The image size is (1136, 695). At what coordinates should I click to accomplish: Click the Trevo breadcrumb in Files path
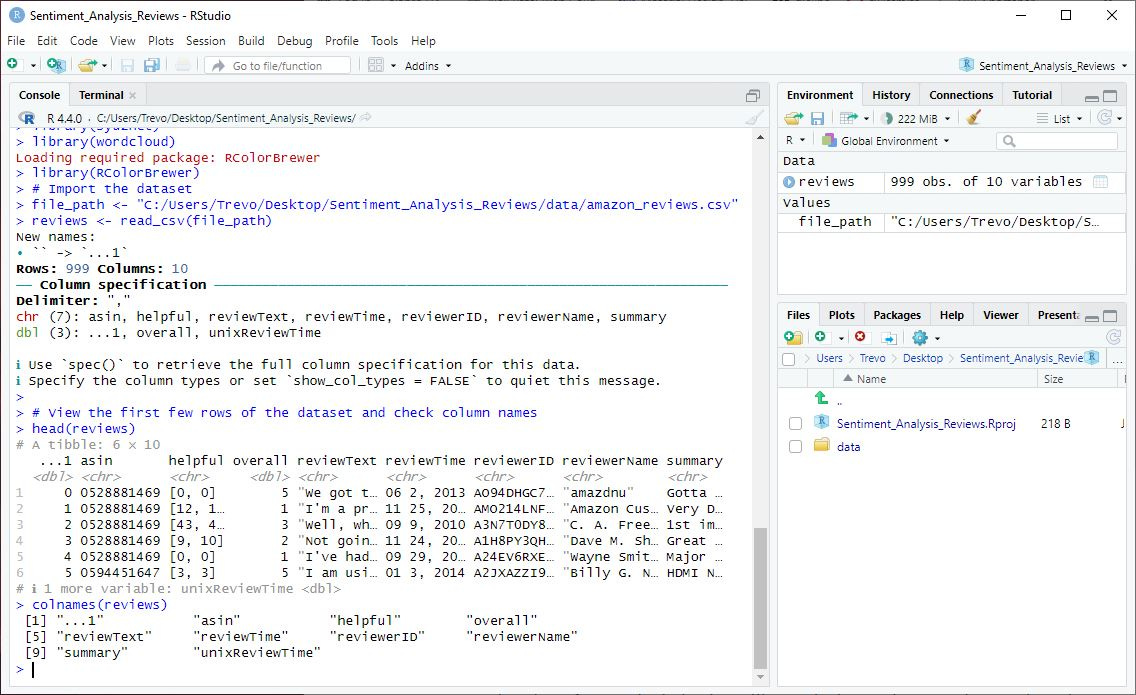coord(872,358)
